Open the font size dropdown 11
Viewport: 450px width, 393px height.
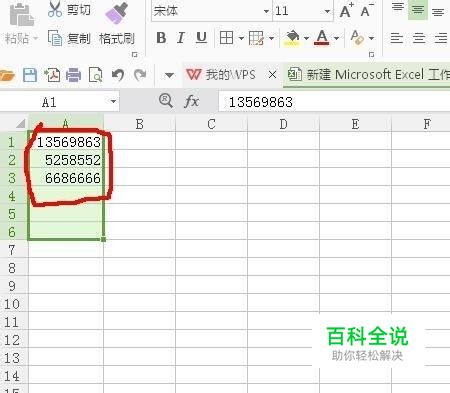coord(327,11)
